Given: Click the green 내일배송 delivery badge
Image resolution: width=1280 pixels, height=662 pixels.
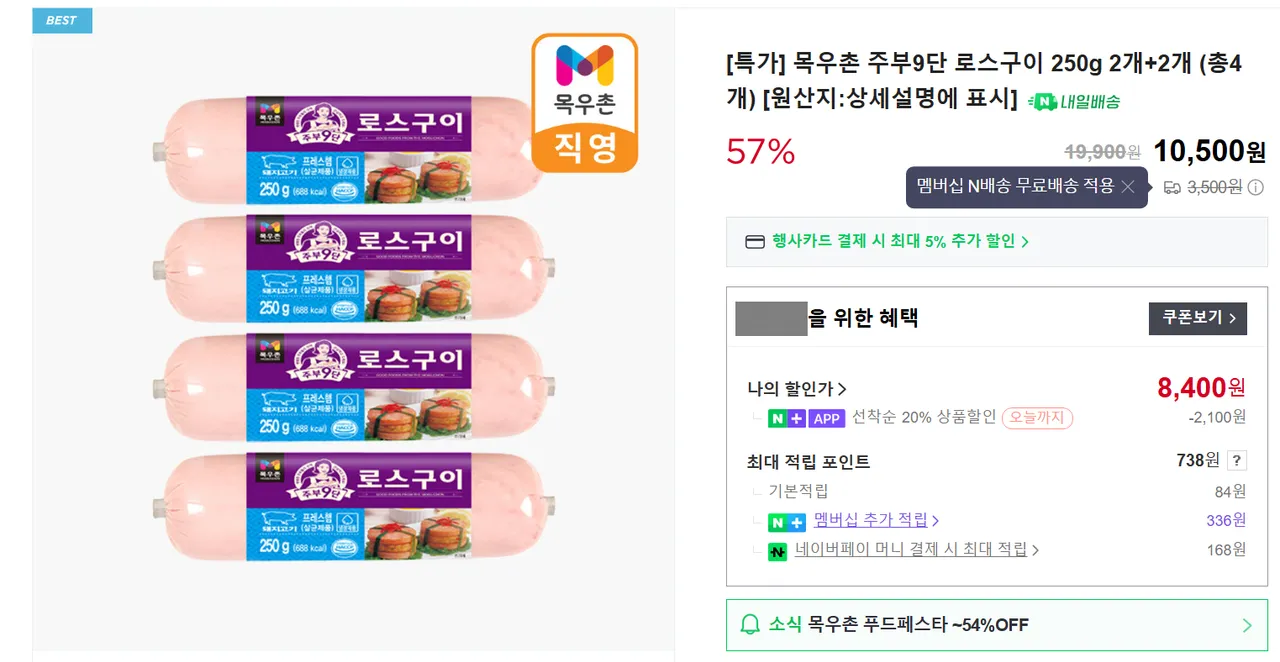Looking at the screenshot, I should tap(1075, 101).
